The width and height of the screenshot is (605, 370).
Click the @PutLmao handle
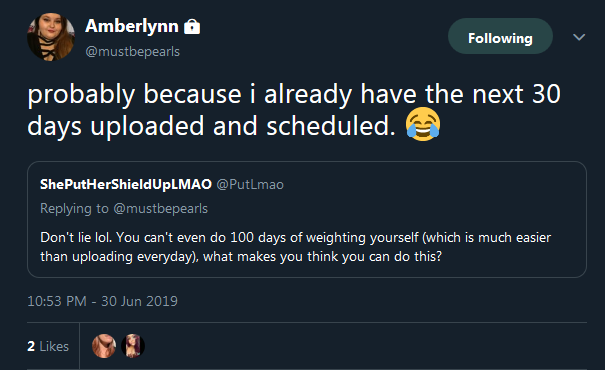pyautogui.click(x=250, y=184)
